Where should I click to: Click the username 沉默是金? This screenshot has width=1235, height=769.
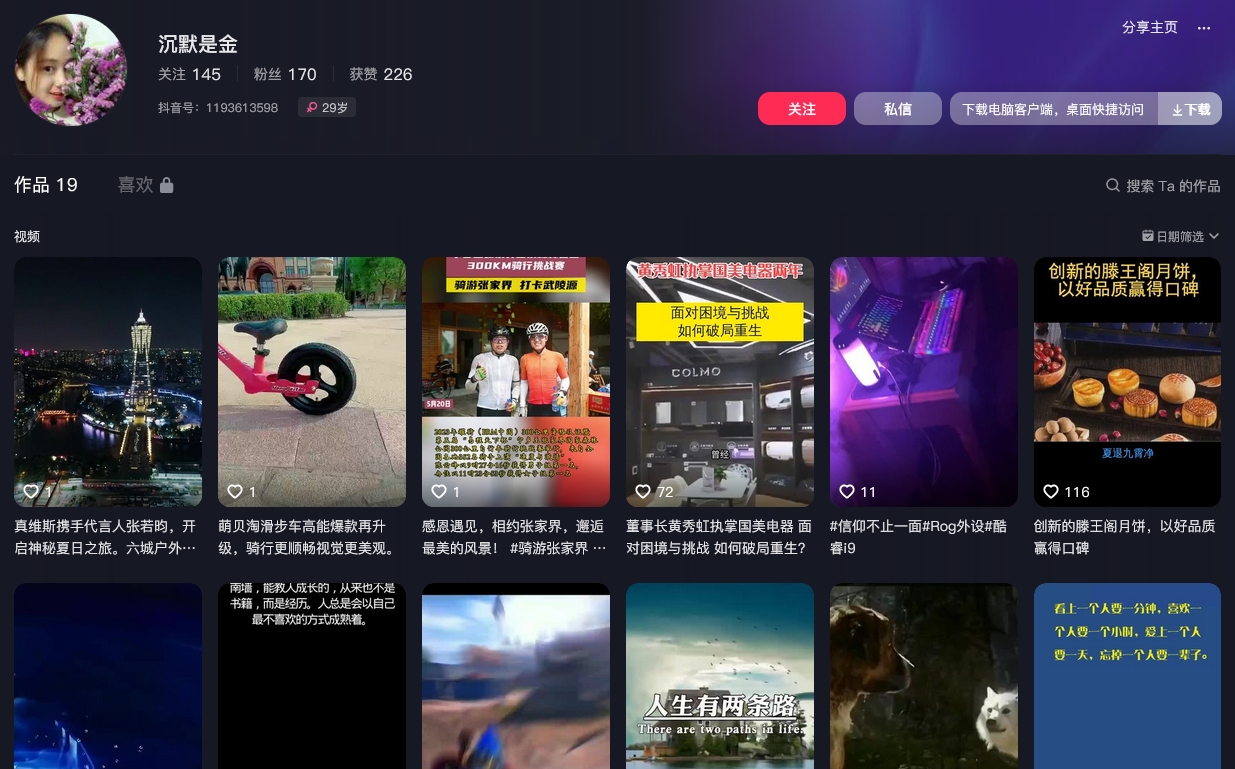coord(198,44)
